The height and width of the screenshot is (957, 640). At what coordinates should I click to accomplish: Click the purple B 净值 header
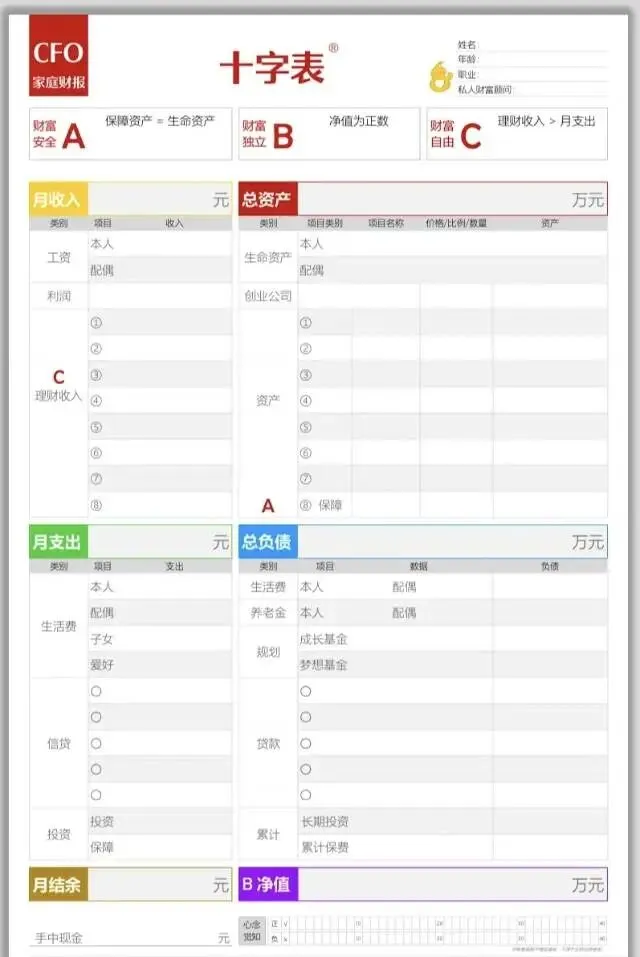tap(268, 884)
